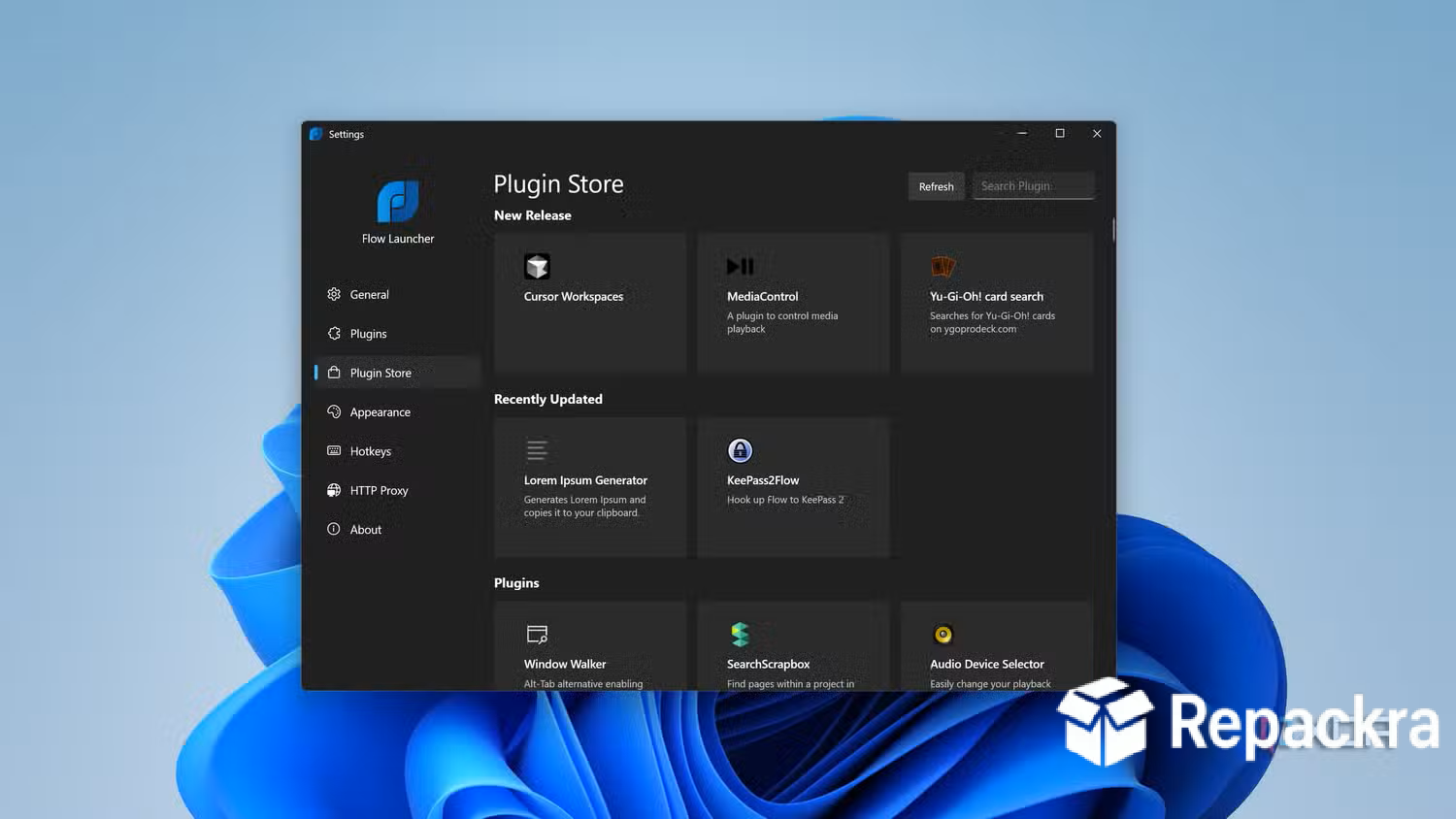Click the 'Flow Launcher' name under logo
The image size is (1456, 819).
(398, 239)
